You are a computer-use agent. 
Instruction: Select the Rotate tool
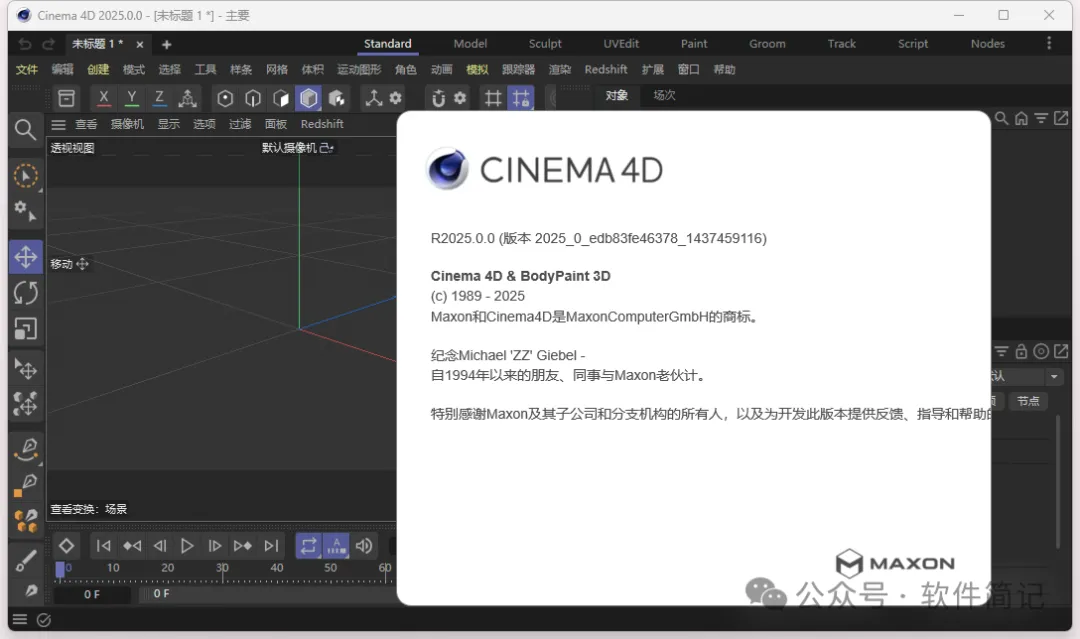26,292
